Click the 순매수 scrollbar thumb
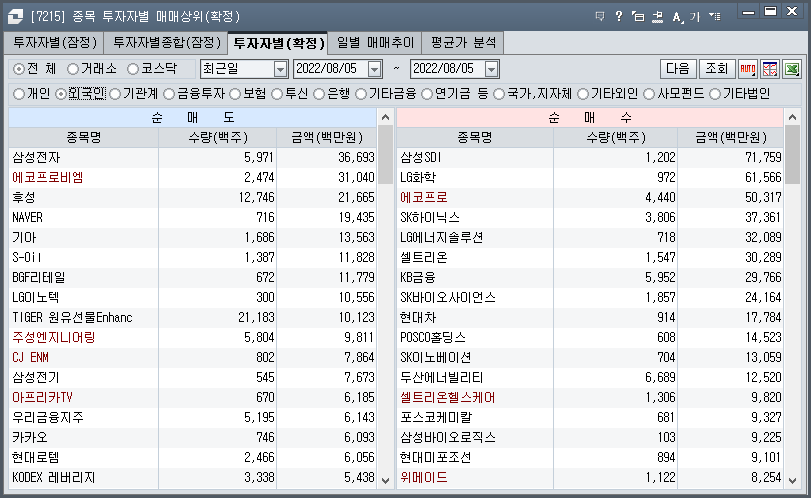811x498 pixels. tap(792, 154)
